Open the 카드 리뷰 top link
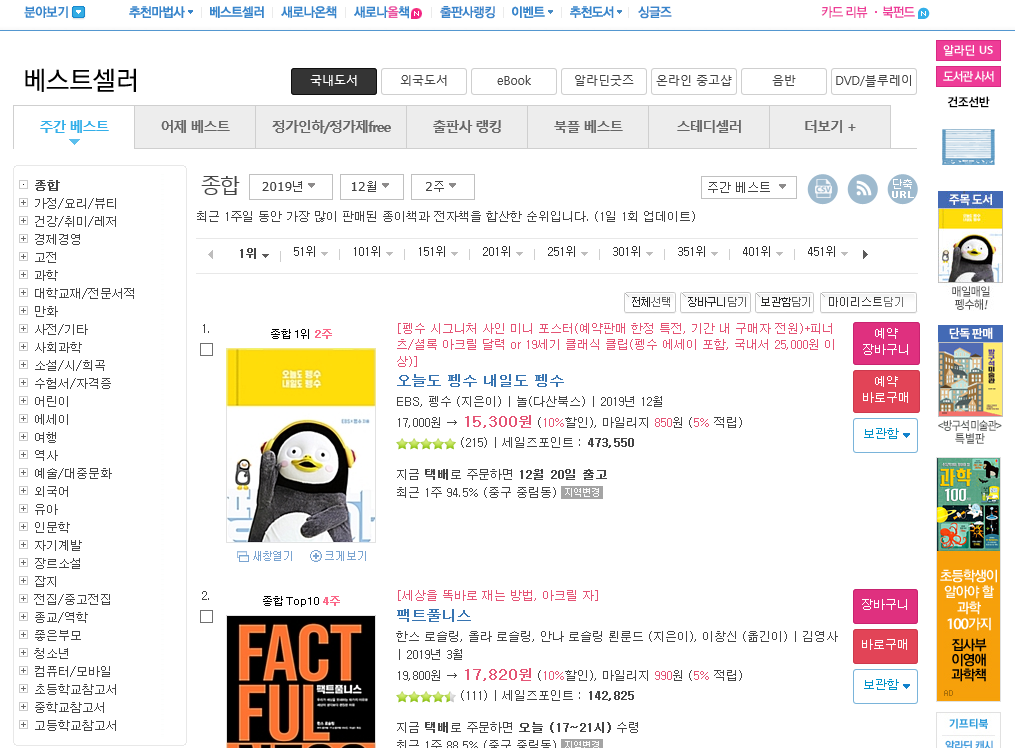Viewport: 1015px width, 748px height. [x=843, y=12]
